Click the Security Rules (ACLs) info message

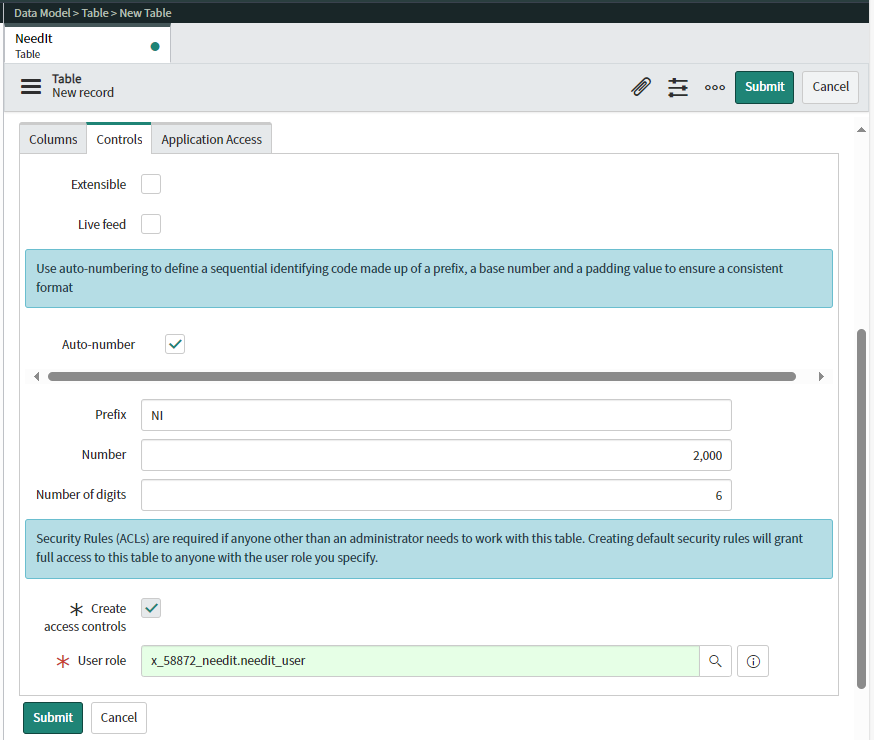pos(429,548)
